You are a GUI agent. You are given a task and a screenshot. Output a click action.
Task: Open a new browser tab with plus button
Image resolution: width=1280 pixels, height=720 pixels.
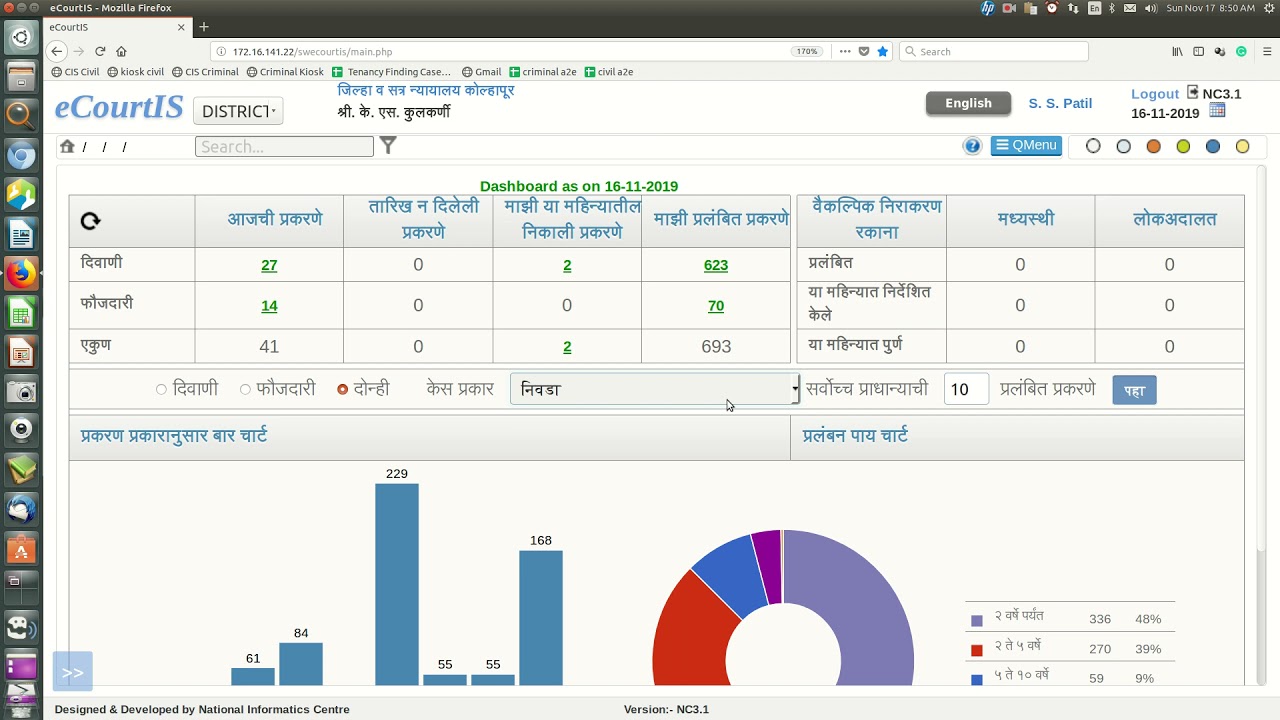point(204,27)
